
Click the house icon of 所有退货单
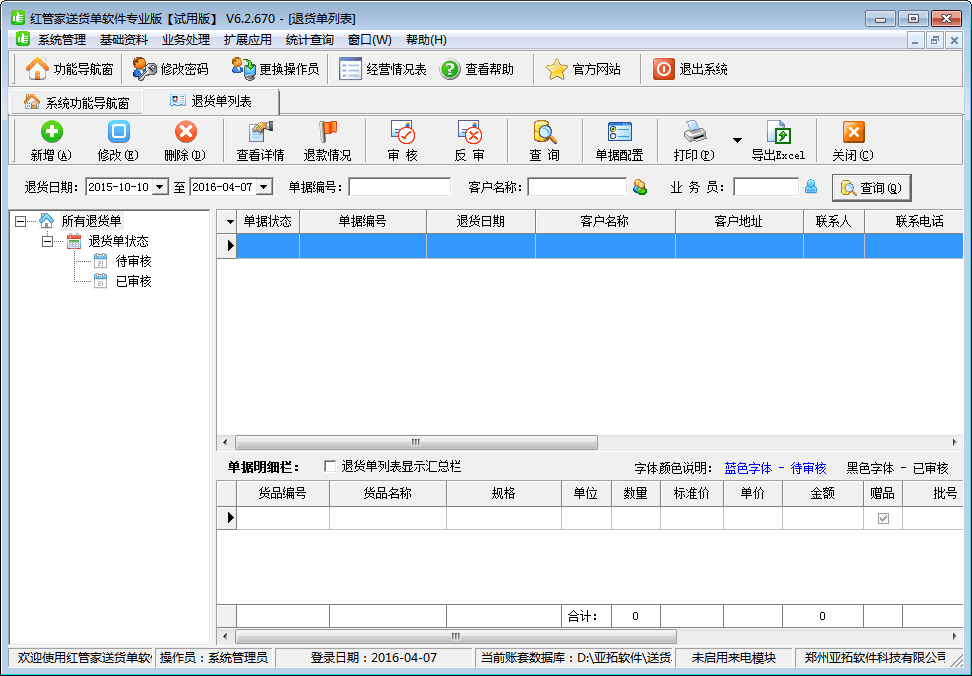coord(46,221)
